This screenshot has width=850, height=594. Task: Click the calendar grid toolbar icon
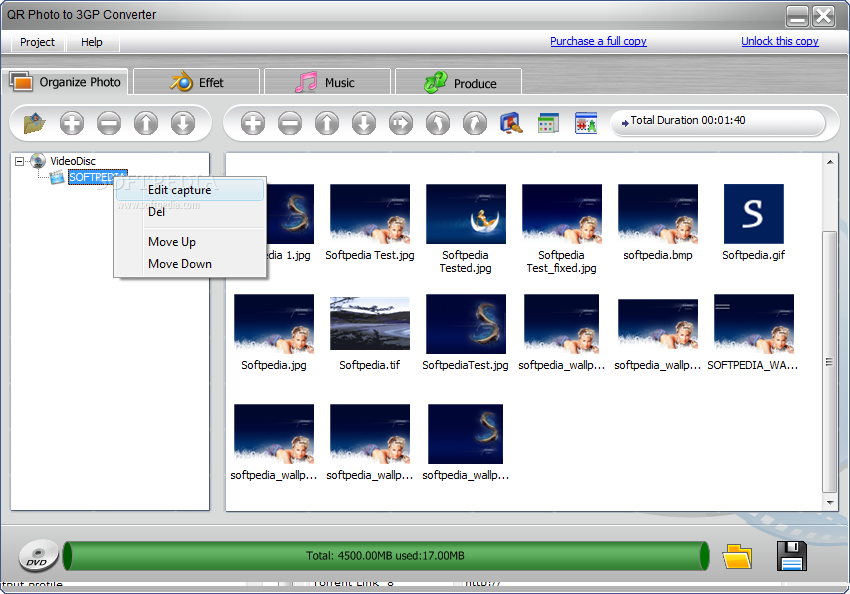549,123
